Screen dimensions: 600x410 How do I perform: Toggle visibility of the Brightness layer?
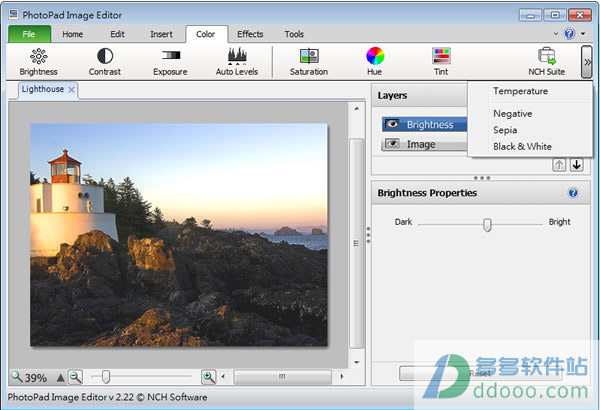tap(392, 124)
